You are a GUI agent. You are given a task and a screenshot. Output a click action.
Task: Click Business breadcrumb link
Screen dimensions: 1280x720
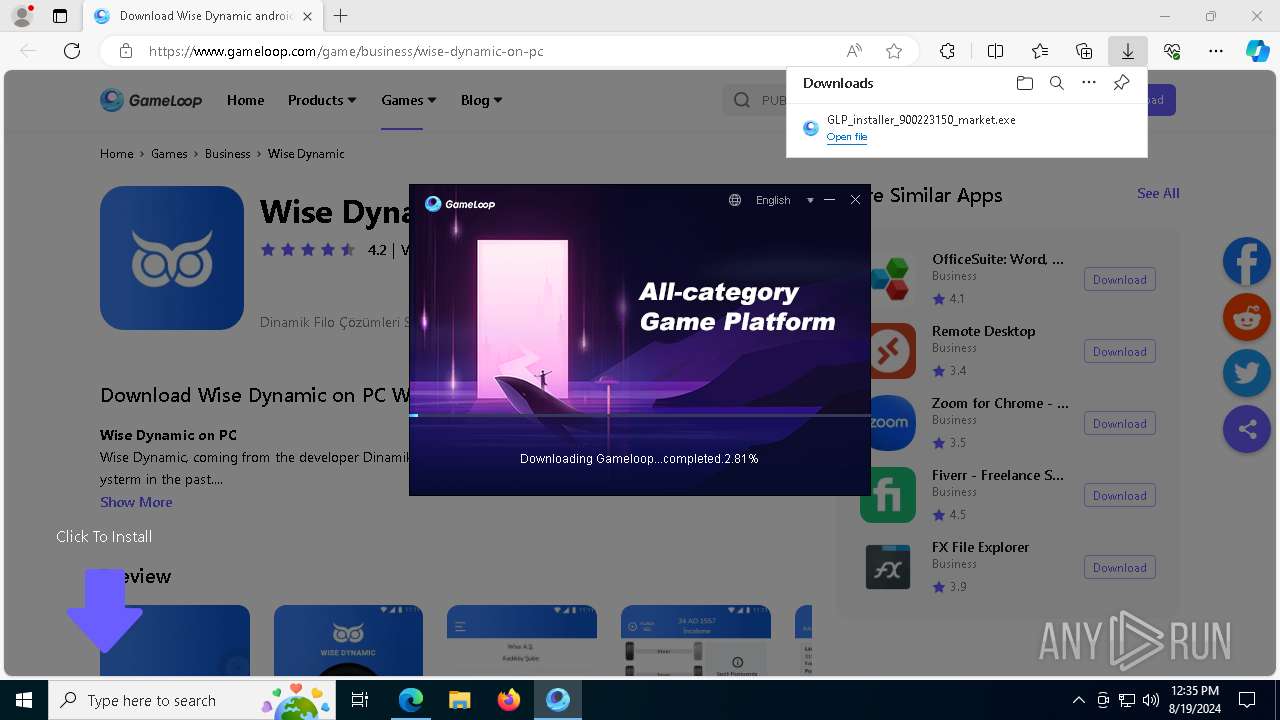click(x=228, y=154)
